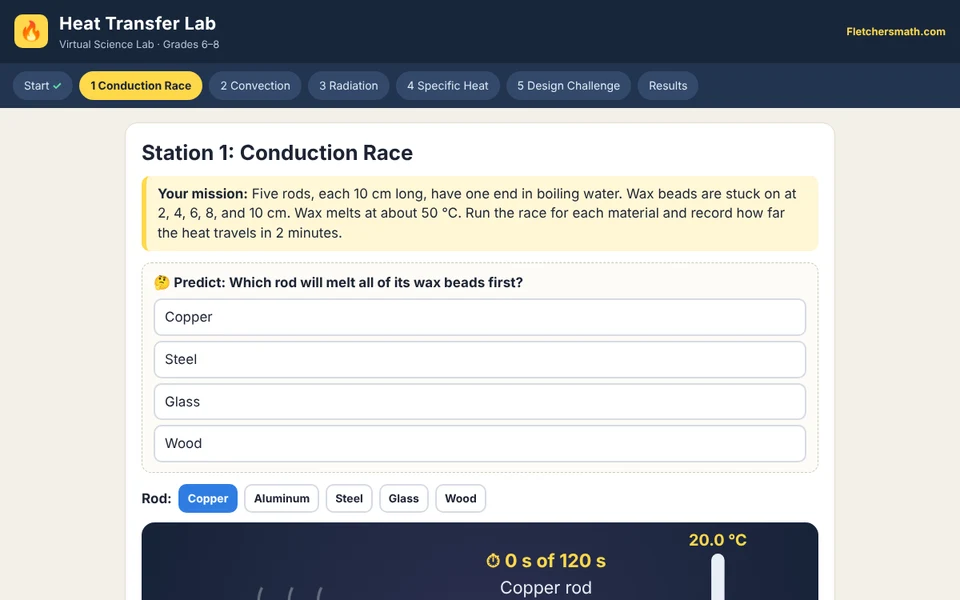Screen dimensions: 960x600
Task: Choose Steel as prediction answer
Action: click(x=480, y=359)
